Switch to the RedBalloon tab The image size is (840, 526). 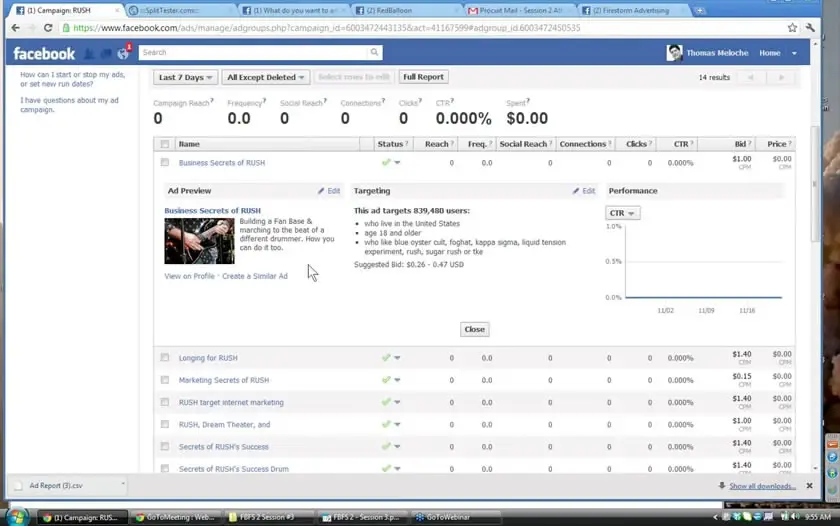point(406,11)
